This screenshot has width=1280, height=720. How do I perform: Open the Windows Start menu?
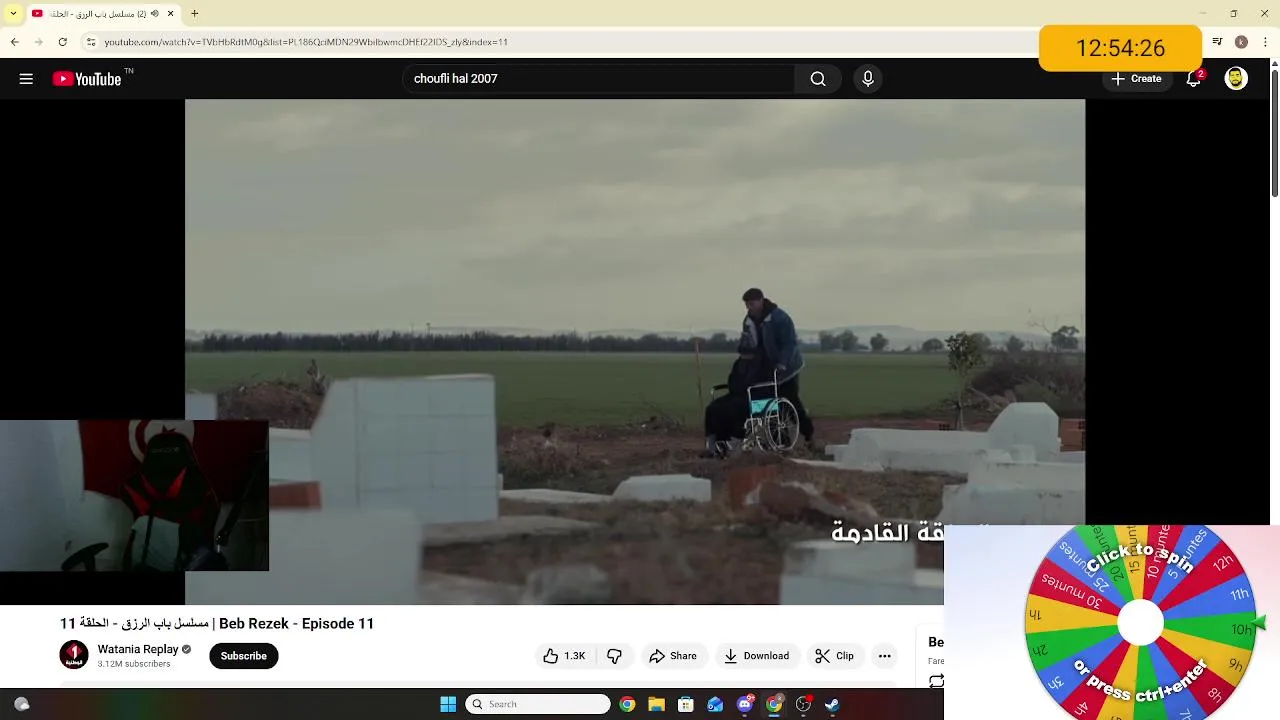[x=448, y=704]
